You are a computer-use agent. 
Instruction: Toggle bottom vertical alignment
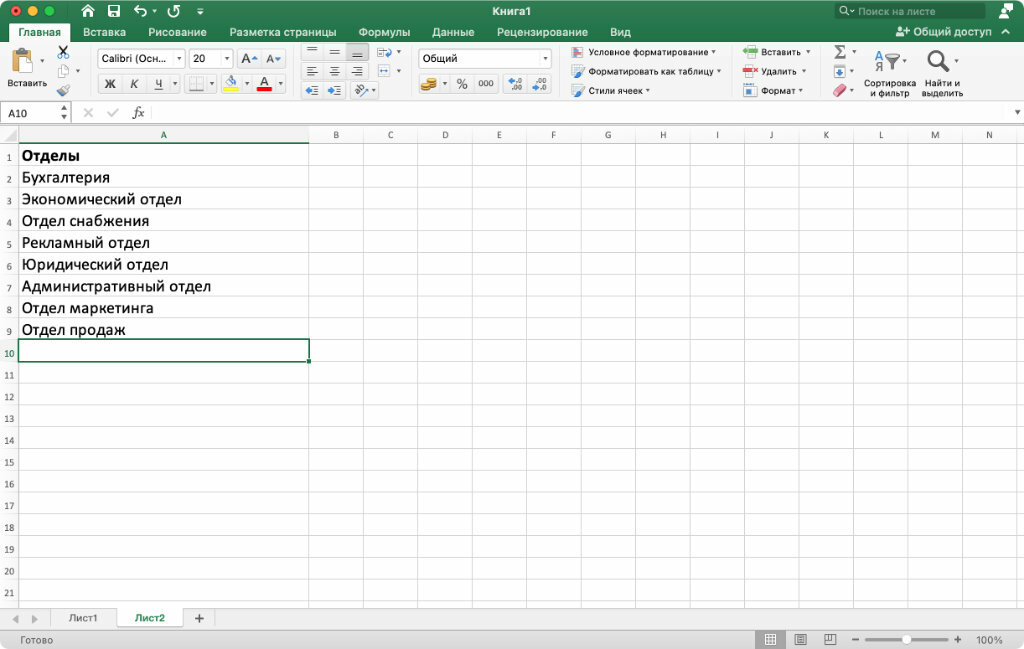[x=357, y=52]
